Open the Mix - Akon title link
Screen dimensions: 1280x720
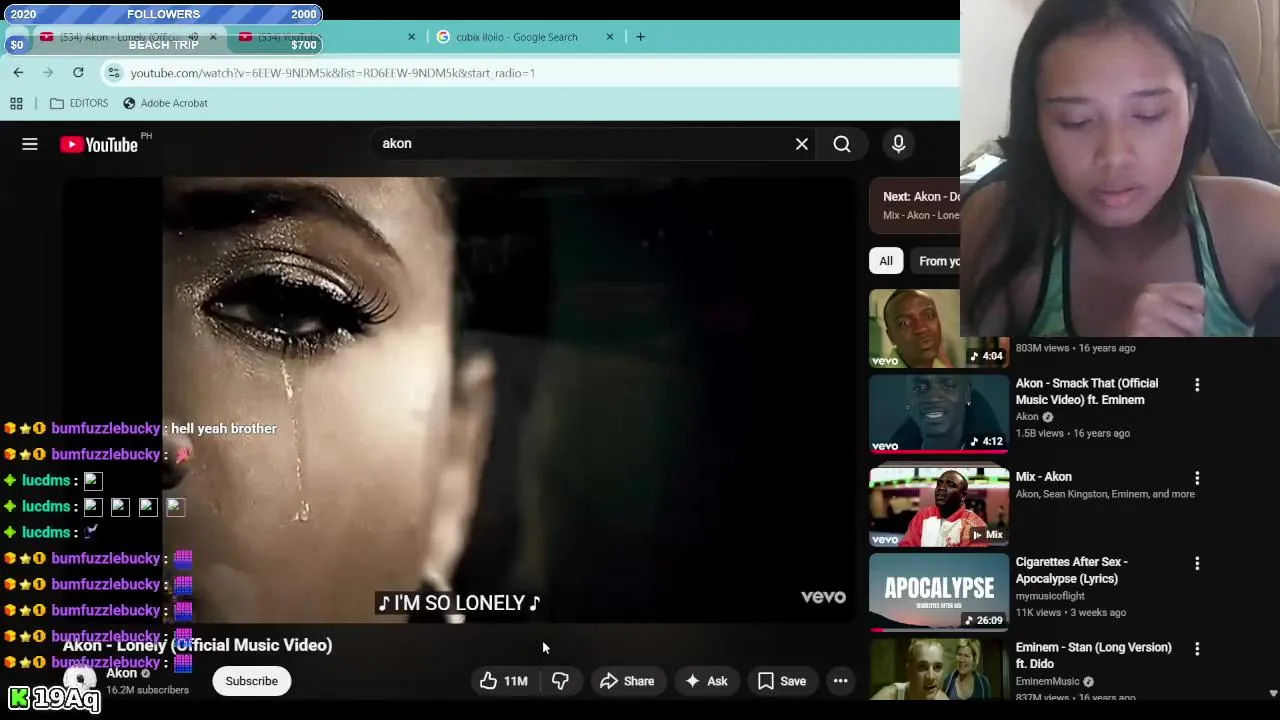pos(1043,477)
